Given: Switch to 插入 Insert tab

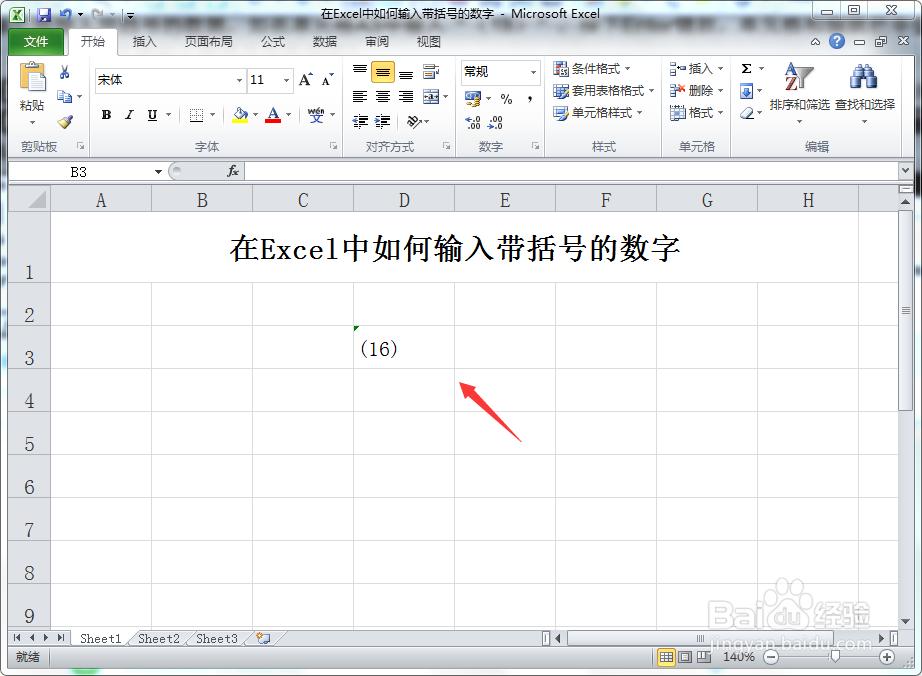Looking at the screenshot, I should [x=144, y=42].
